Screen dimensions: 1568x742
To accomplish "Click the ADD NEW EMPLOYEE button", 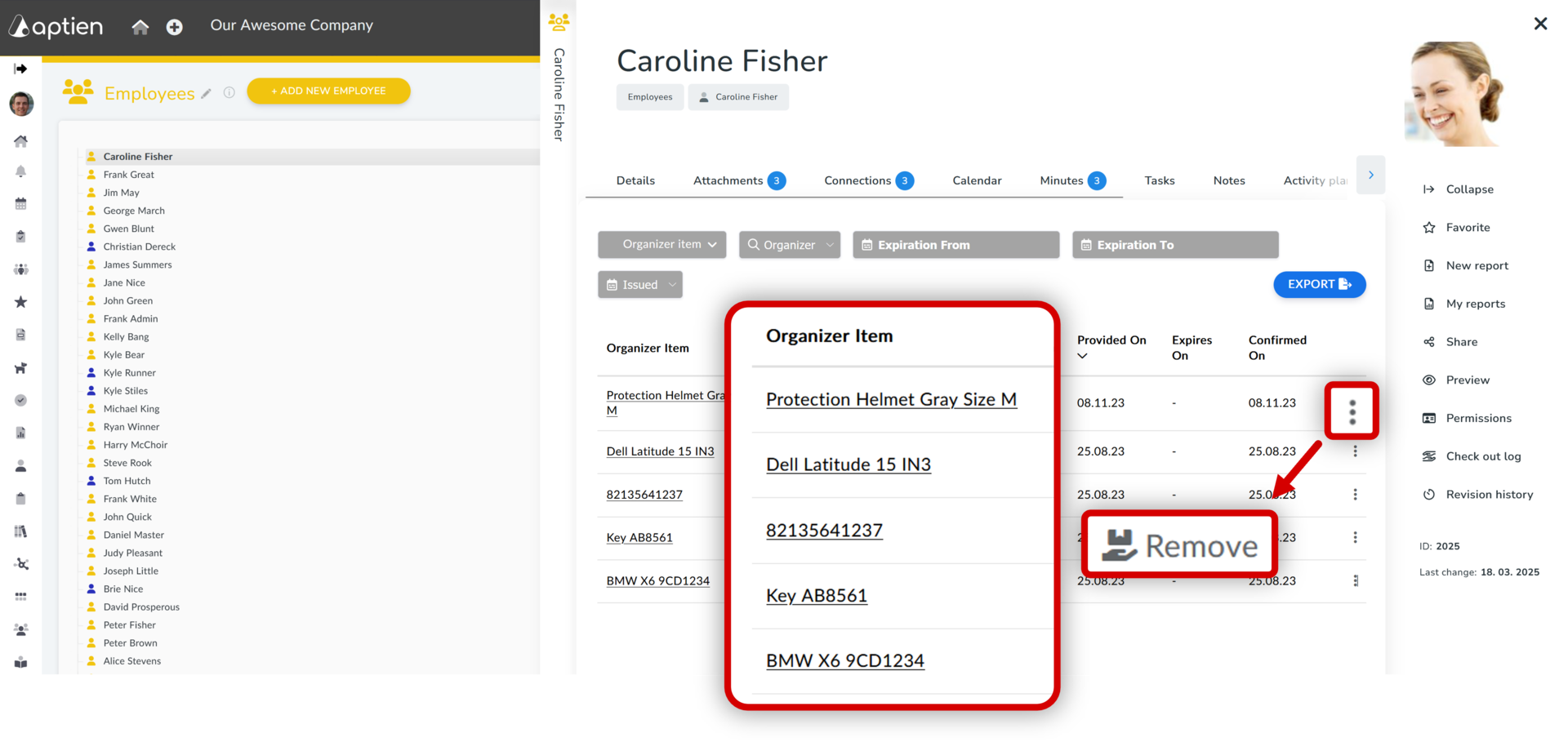I will pyautogui.click(x=328, y=91).
